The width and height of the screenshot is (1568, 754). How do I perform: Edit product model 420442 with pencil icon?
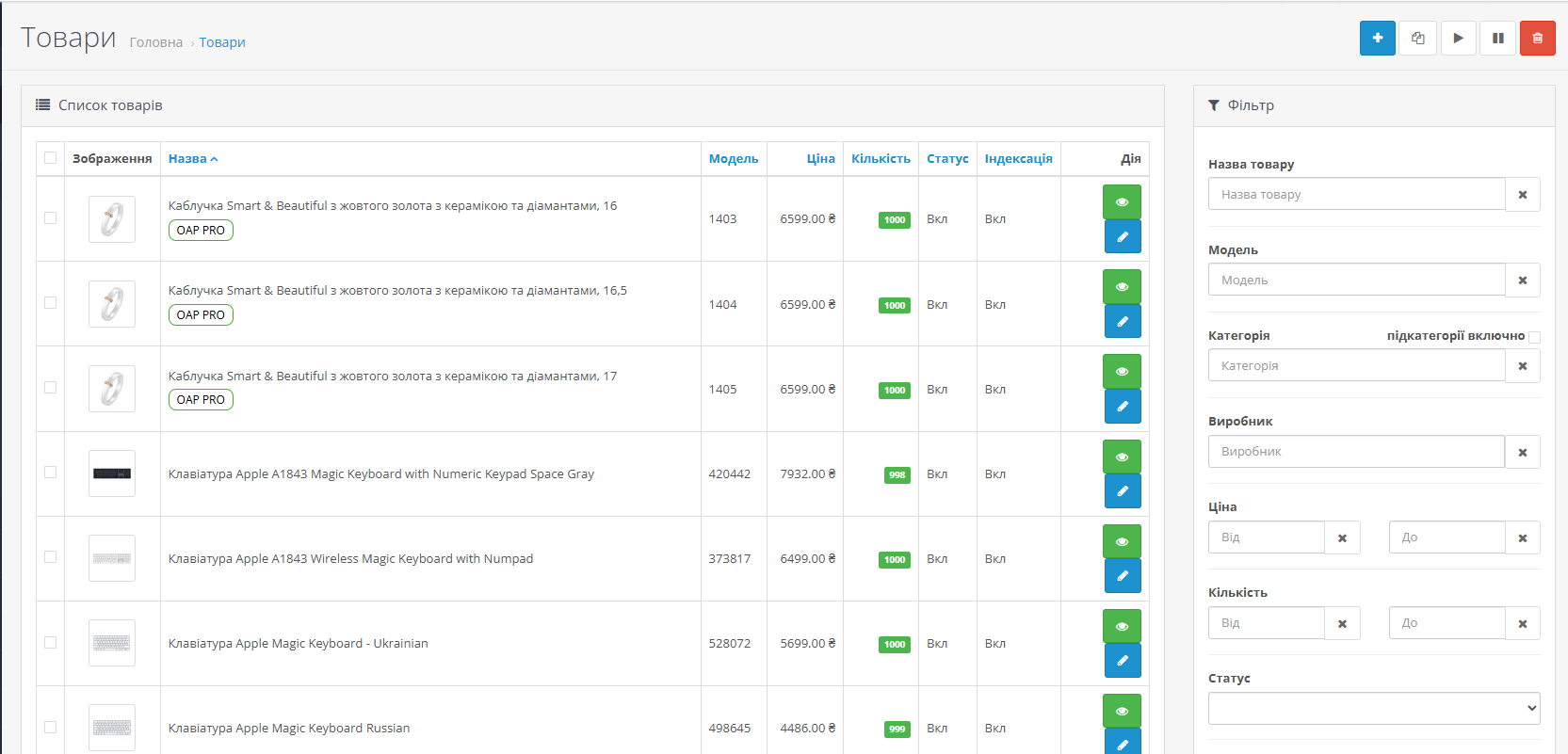click(x=1122, y=490)
